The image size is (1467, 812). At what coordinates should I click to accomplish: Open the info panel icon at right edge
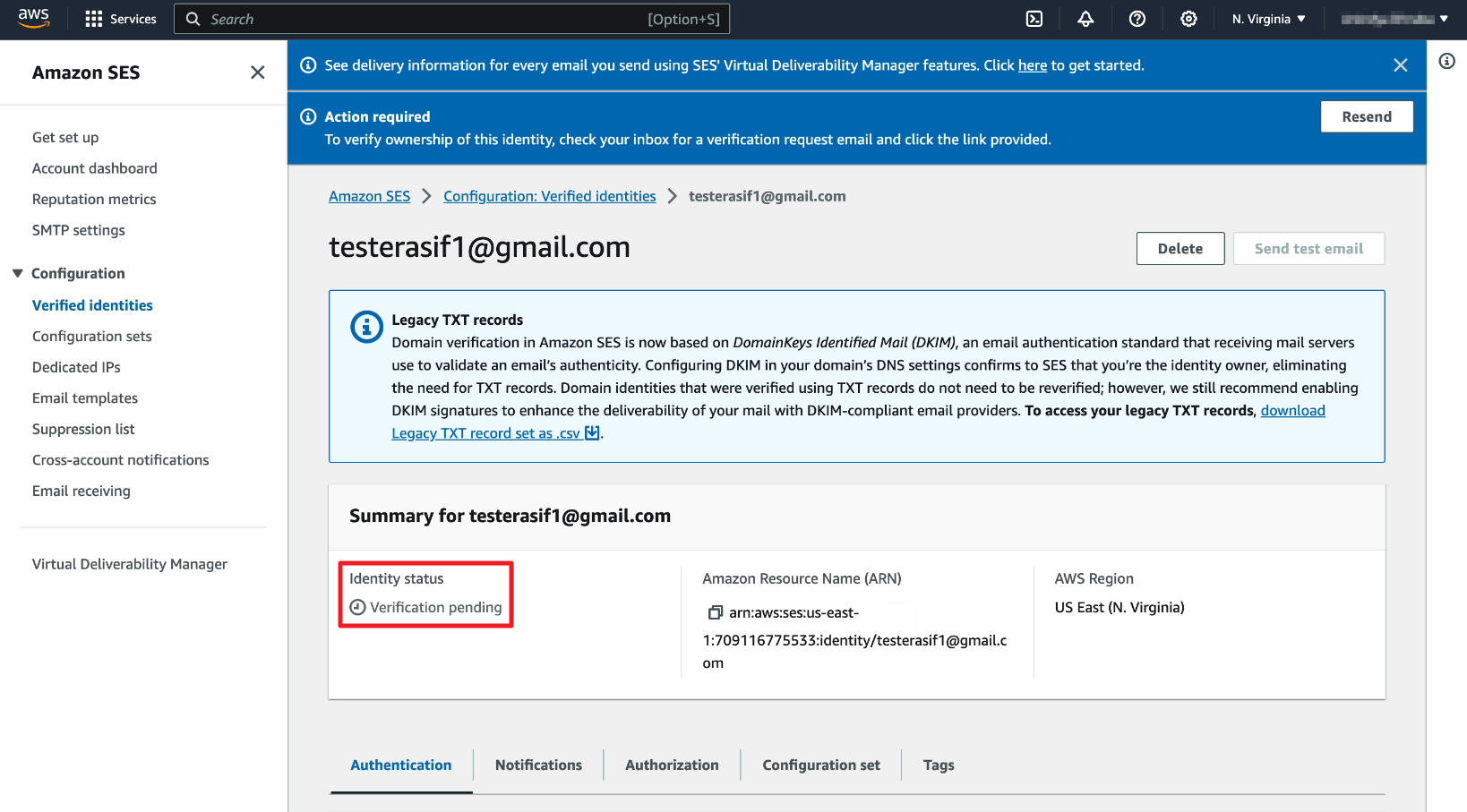coord(1446,61)
